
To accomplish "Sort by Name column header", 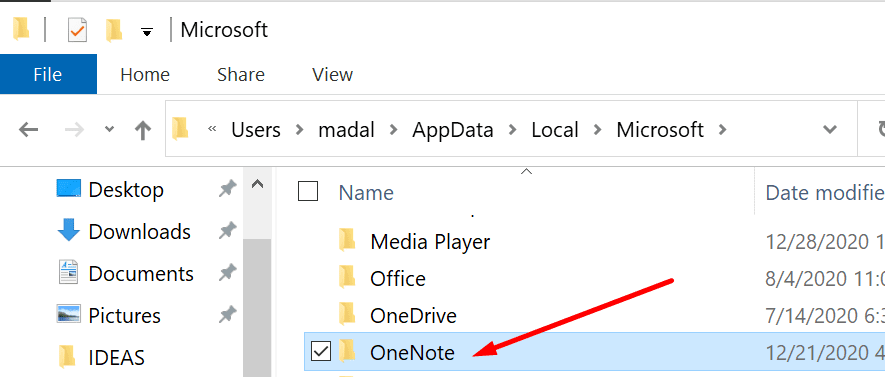I will pos(366,193).
